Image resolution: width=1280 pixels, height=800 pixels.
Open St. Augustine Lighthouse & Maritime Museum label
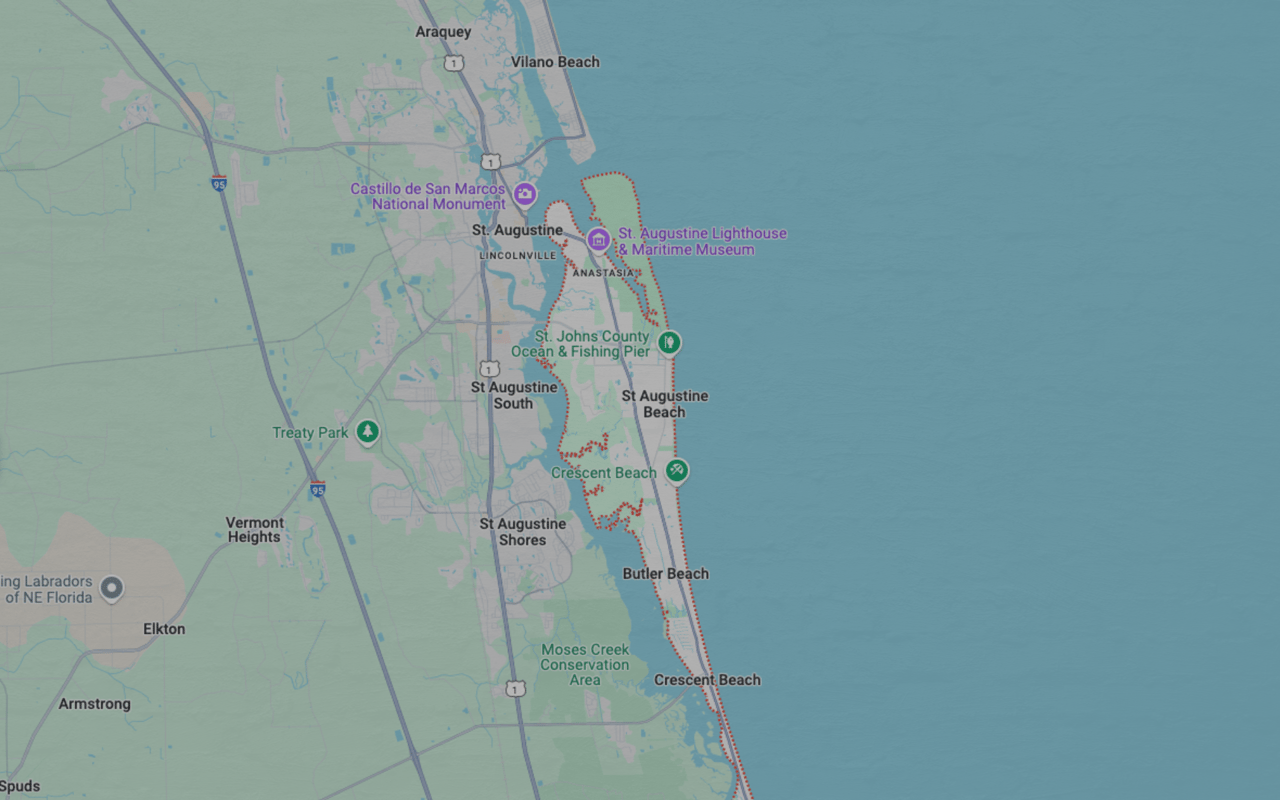(x=702, y=241)
